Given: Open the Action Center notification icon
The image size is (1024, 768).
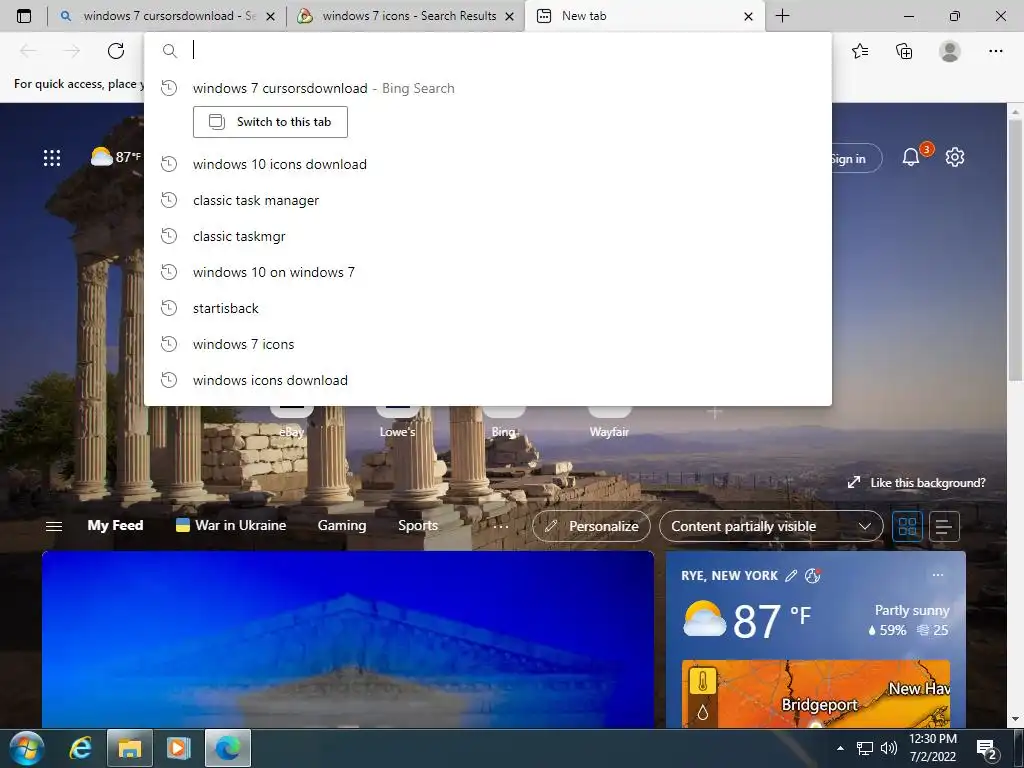Looking at the screenshot, I should (985, 749).
